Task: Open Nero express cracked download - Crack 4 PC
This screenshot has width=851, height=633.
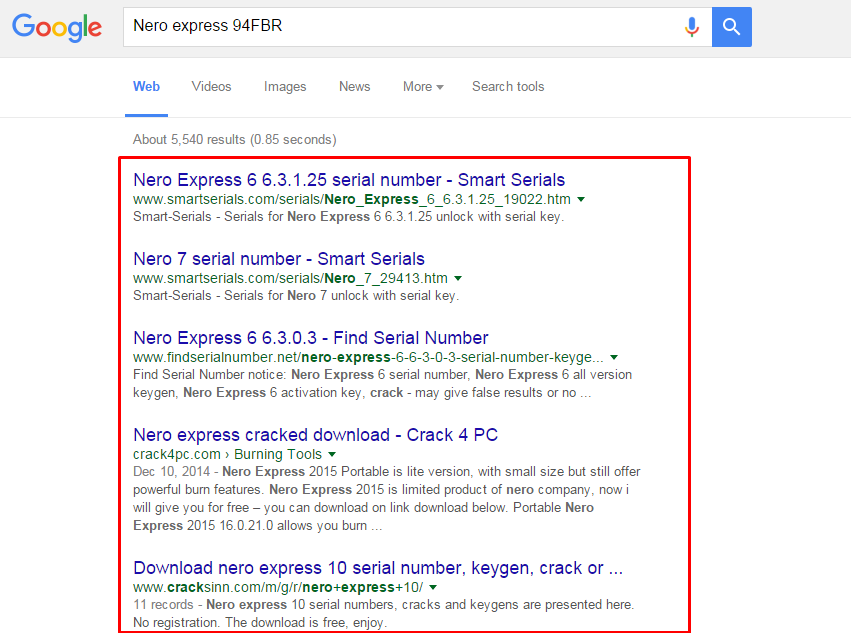Action: (x=315, y=435)
